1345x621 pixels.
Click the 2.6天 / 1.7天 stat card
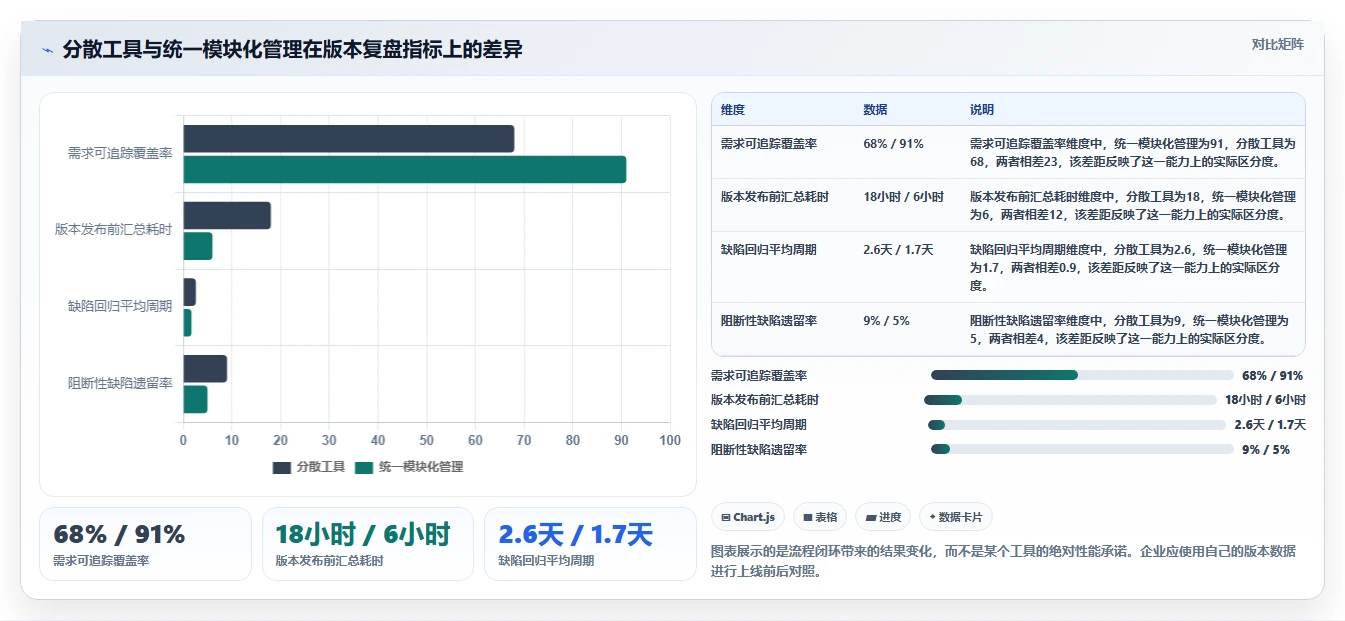[590, 544]
